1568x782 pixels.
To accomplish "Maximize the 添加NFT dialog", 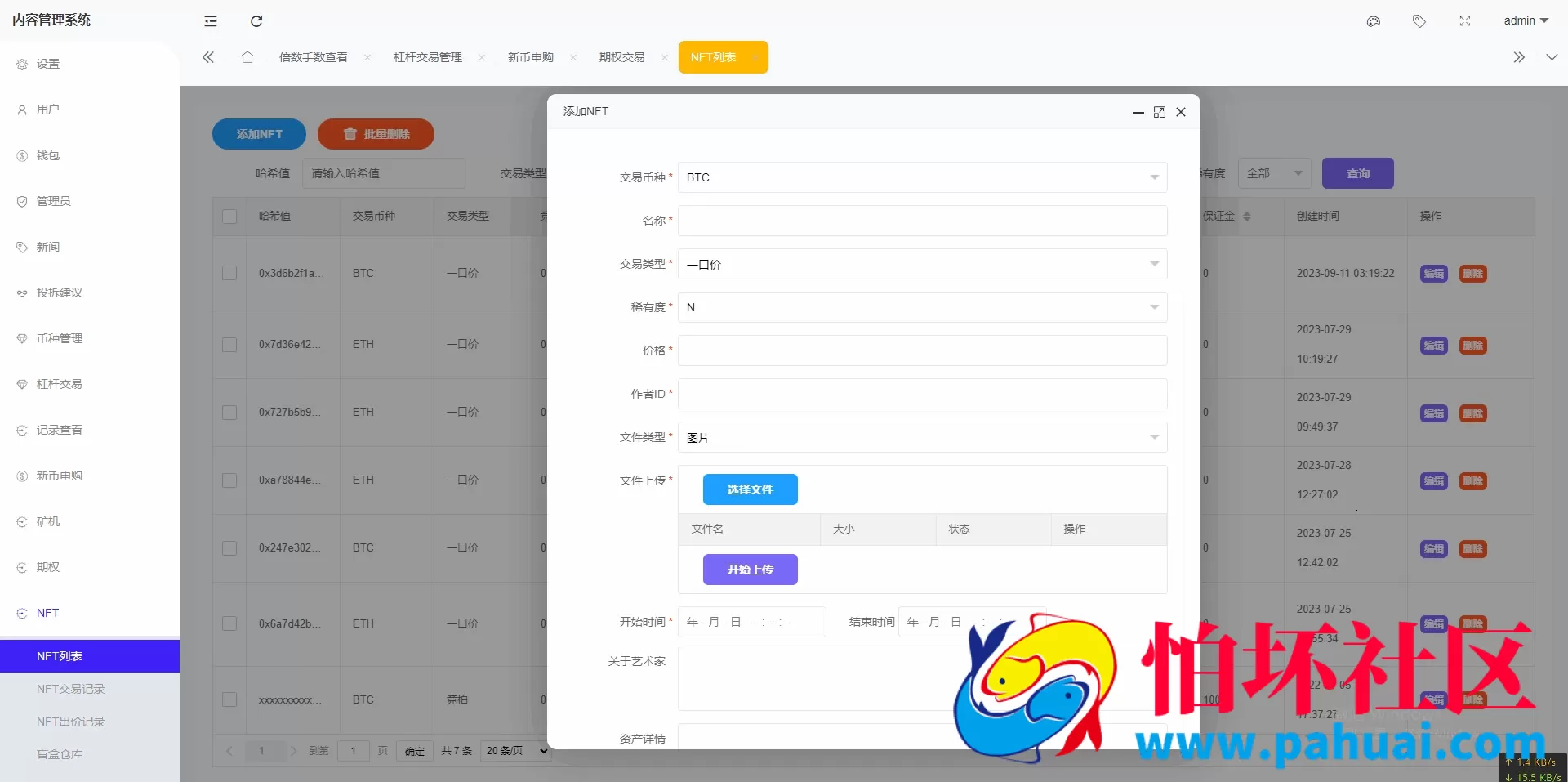I will (x=1160, y=112).
